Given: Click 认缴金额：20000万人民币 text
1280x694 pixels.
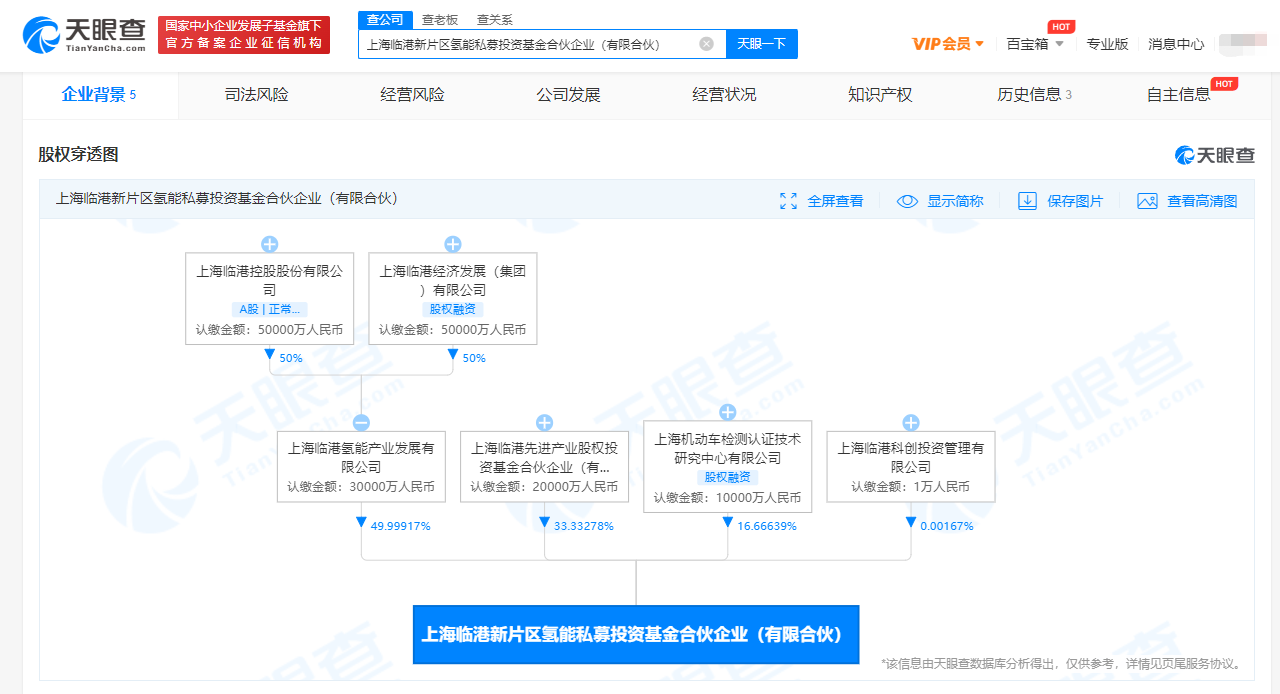Looking at the screenshot, I should point(544,487).
